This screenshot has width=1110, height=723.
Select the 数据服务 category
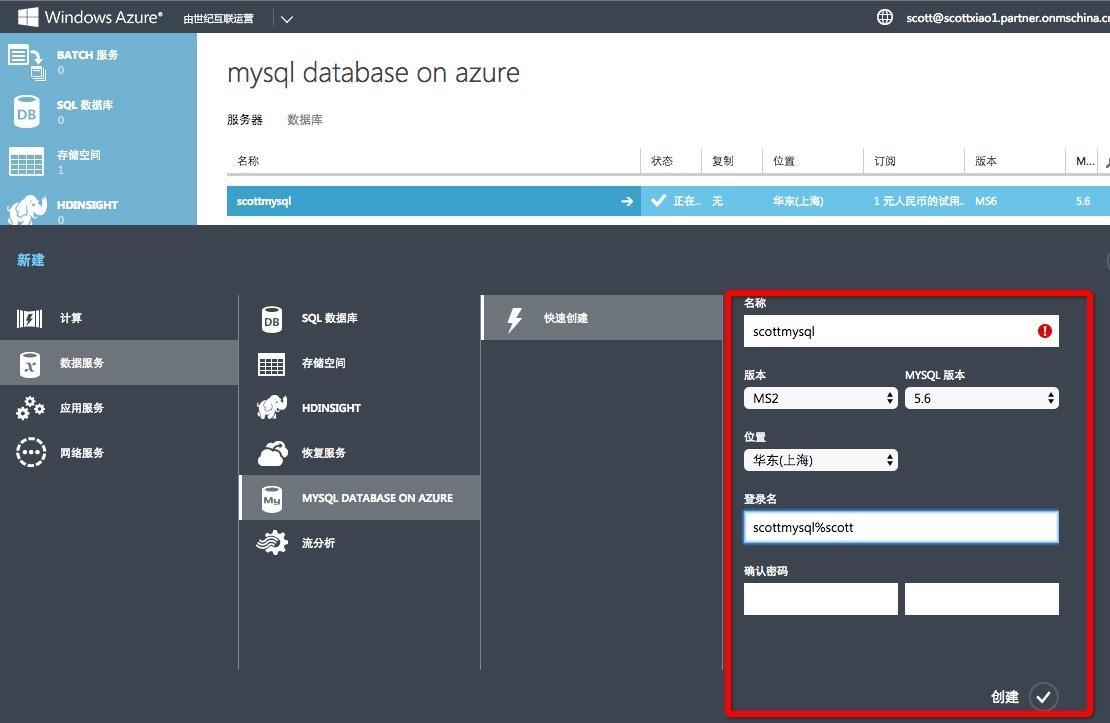tap(119, 363)
